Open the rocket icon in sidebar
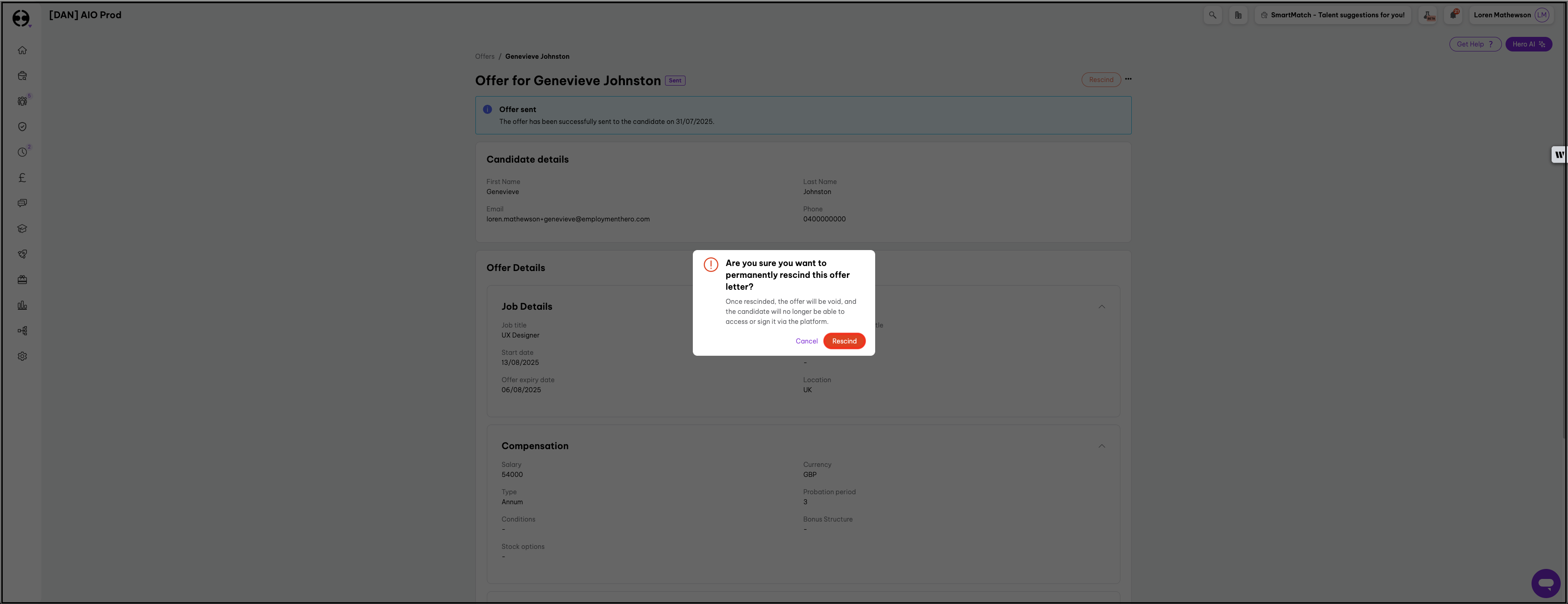This screenshot has height=604, width=1568. [22, 254]
